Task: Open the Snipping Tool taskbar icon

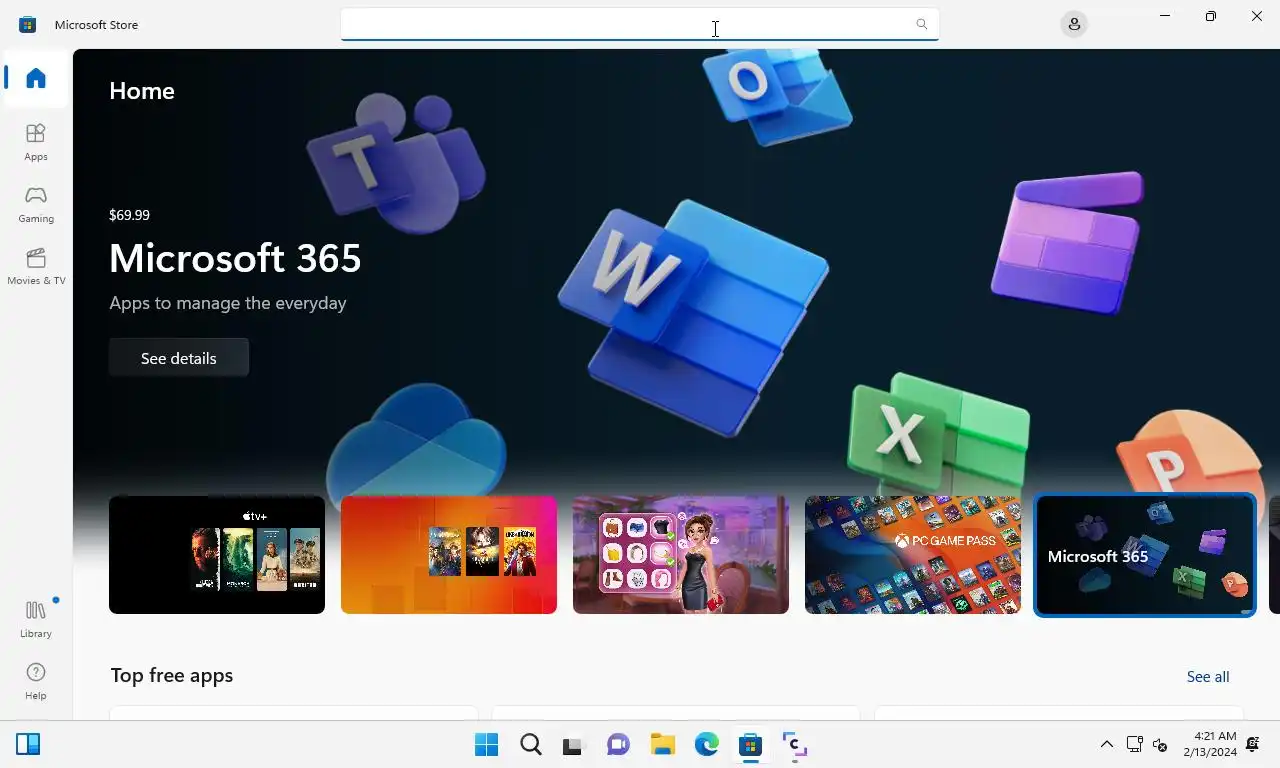Action: (x=794, y=744)
